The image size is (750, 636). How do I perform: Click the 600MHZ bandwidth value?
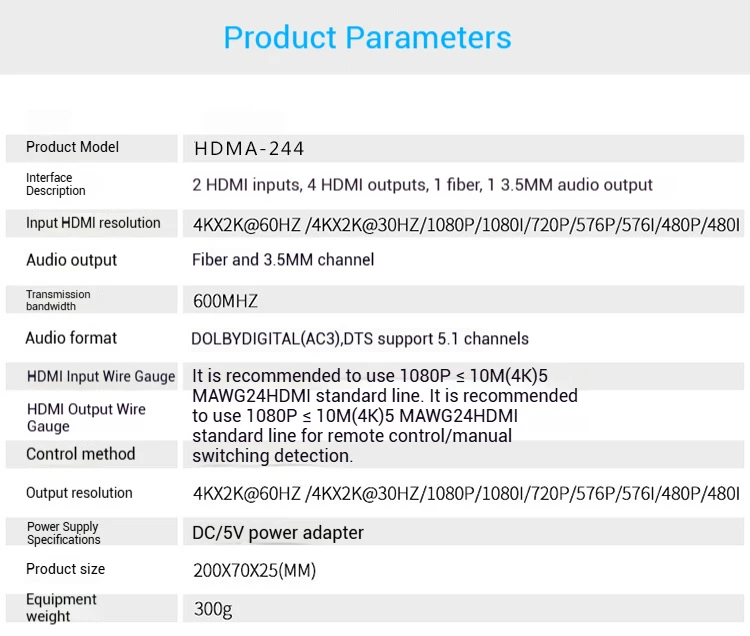[x=225, y=301]
